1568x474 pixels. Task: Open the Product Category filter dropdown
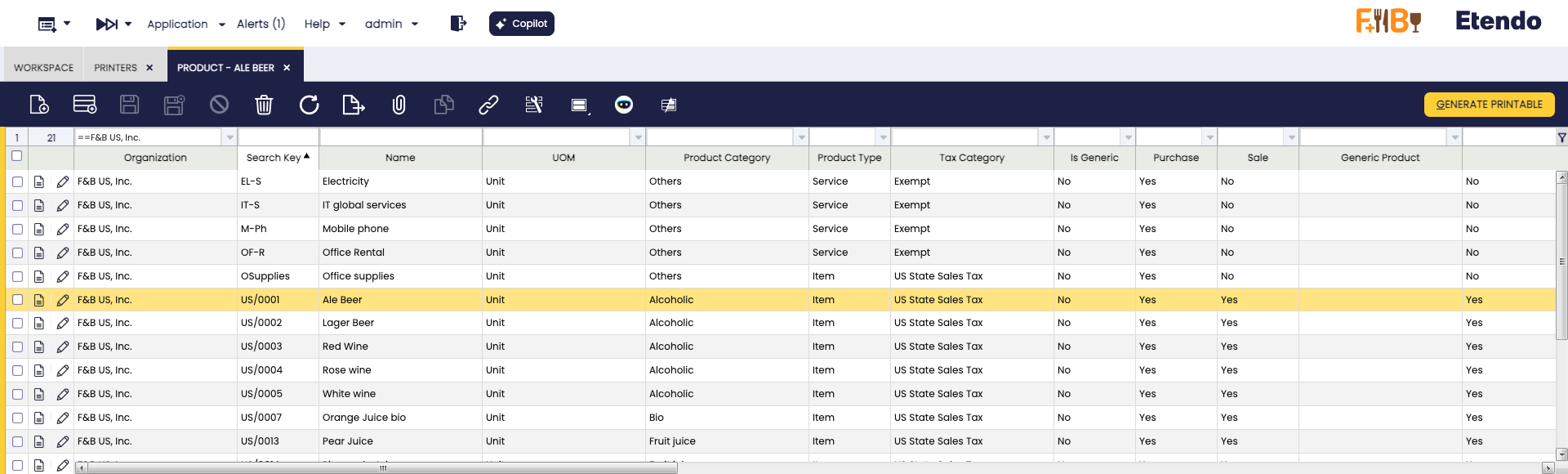[801, 137]
